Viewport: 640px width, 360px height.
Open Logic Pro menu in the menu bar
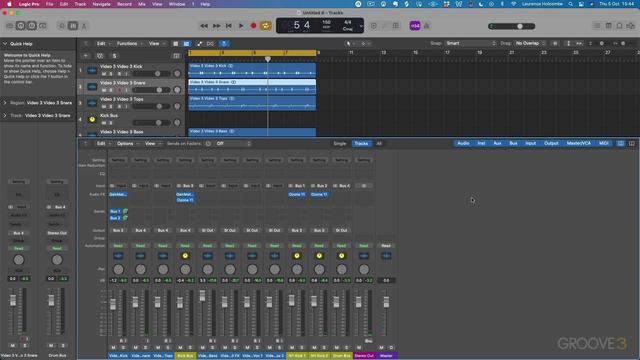(x=29, y=4)
